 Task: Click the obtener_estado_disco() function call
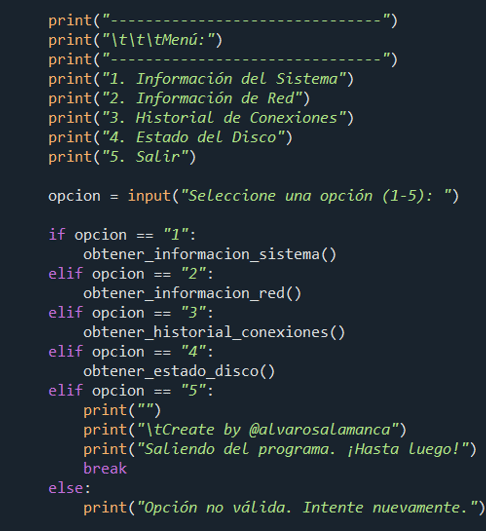click(179, 371)
